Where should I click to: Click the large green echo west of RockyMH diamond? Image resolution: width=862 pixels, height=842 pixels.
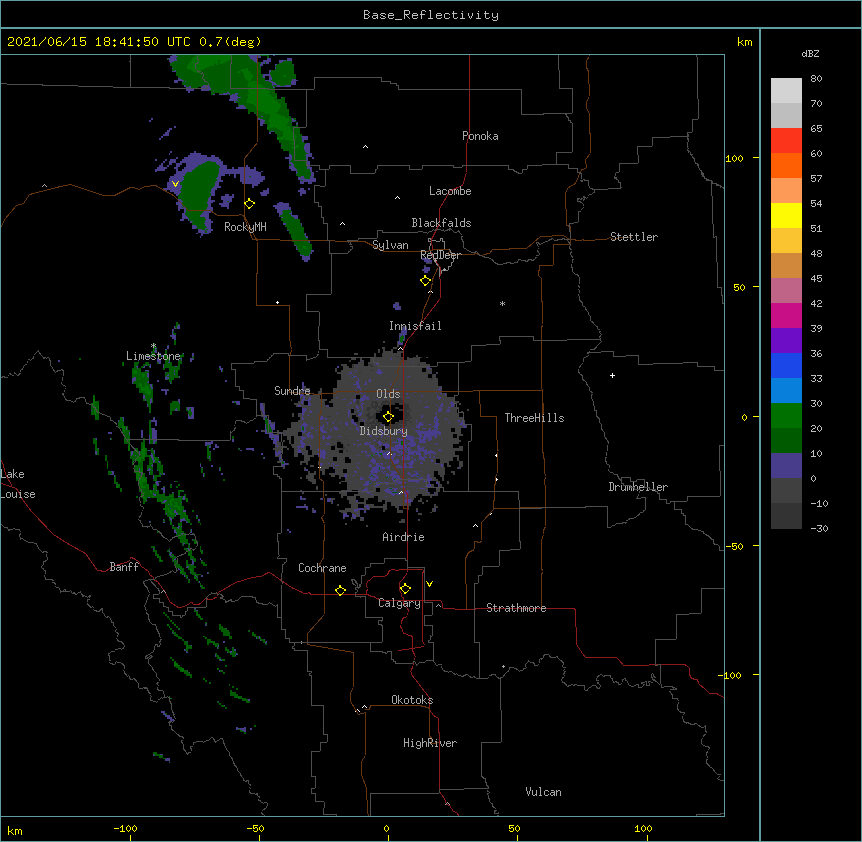pos(199,190)
